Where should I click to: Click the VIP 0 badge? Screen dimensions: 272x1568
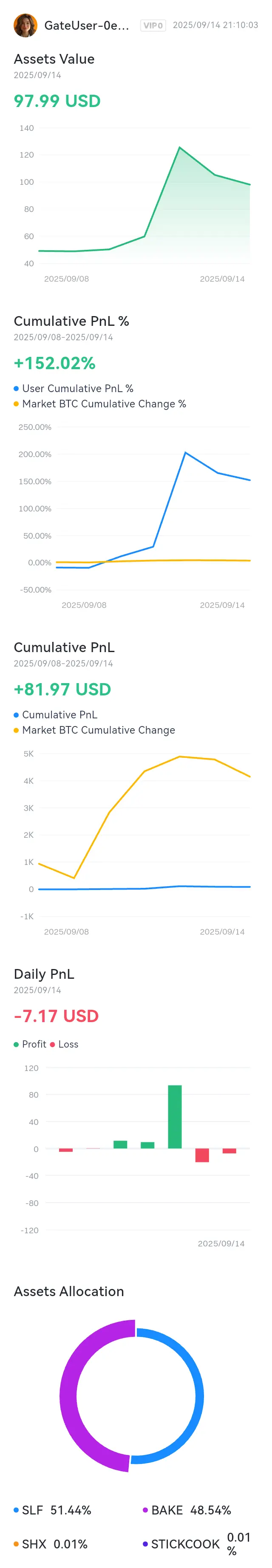click(x=153, y=25)
